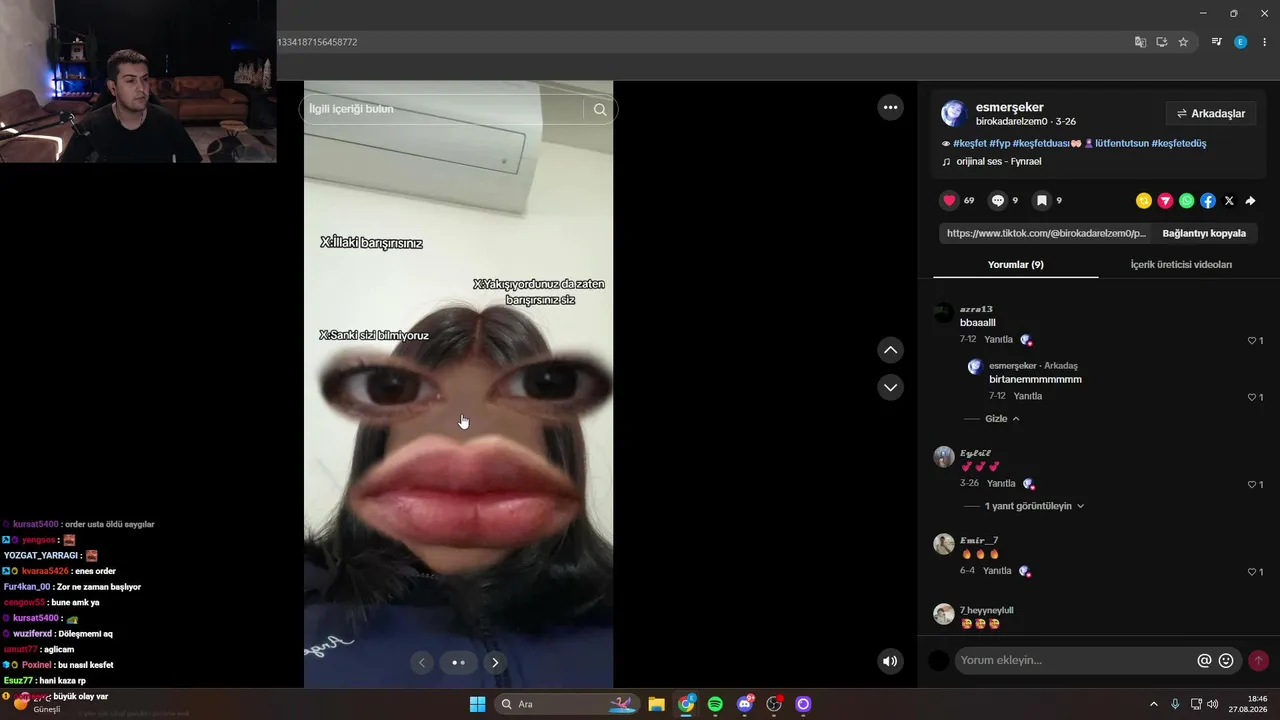The image size is (1280, 720).
Task: Open the #fyp hashtag
Action: [x=999, y=143]
